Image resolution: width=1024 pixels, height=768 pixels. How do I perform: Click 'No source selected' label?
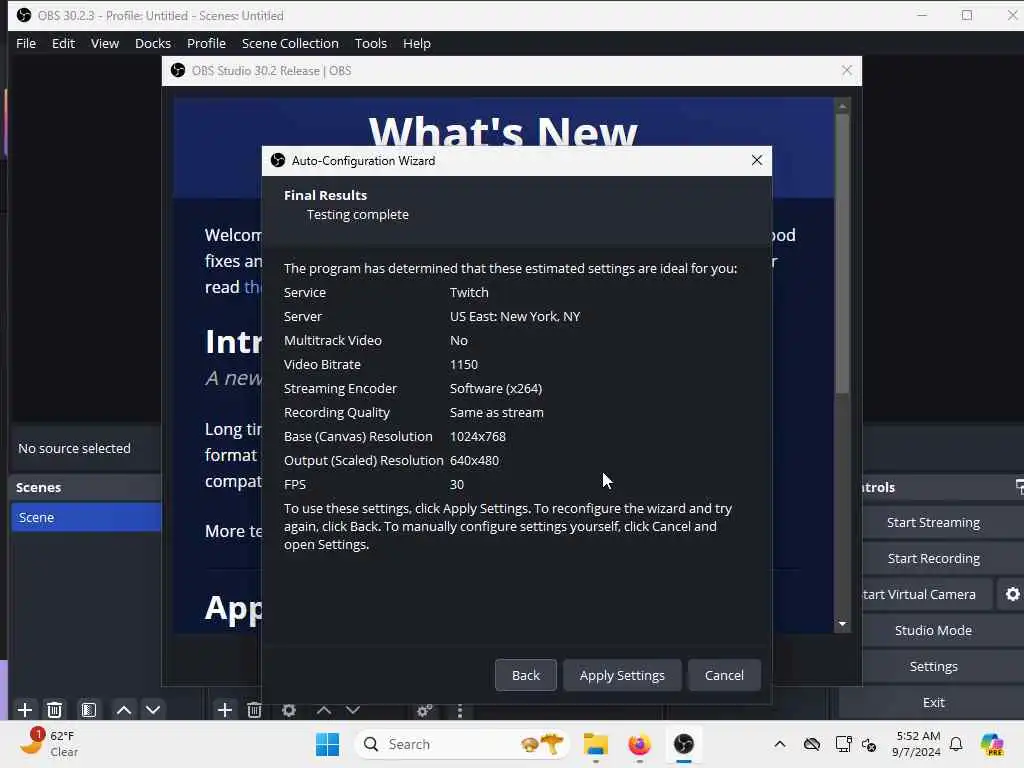tap(74, 448)
